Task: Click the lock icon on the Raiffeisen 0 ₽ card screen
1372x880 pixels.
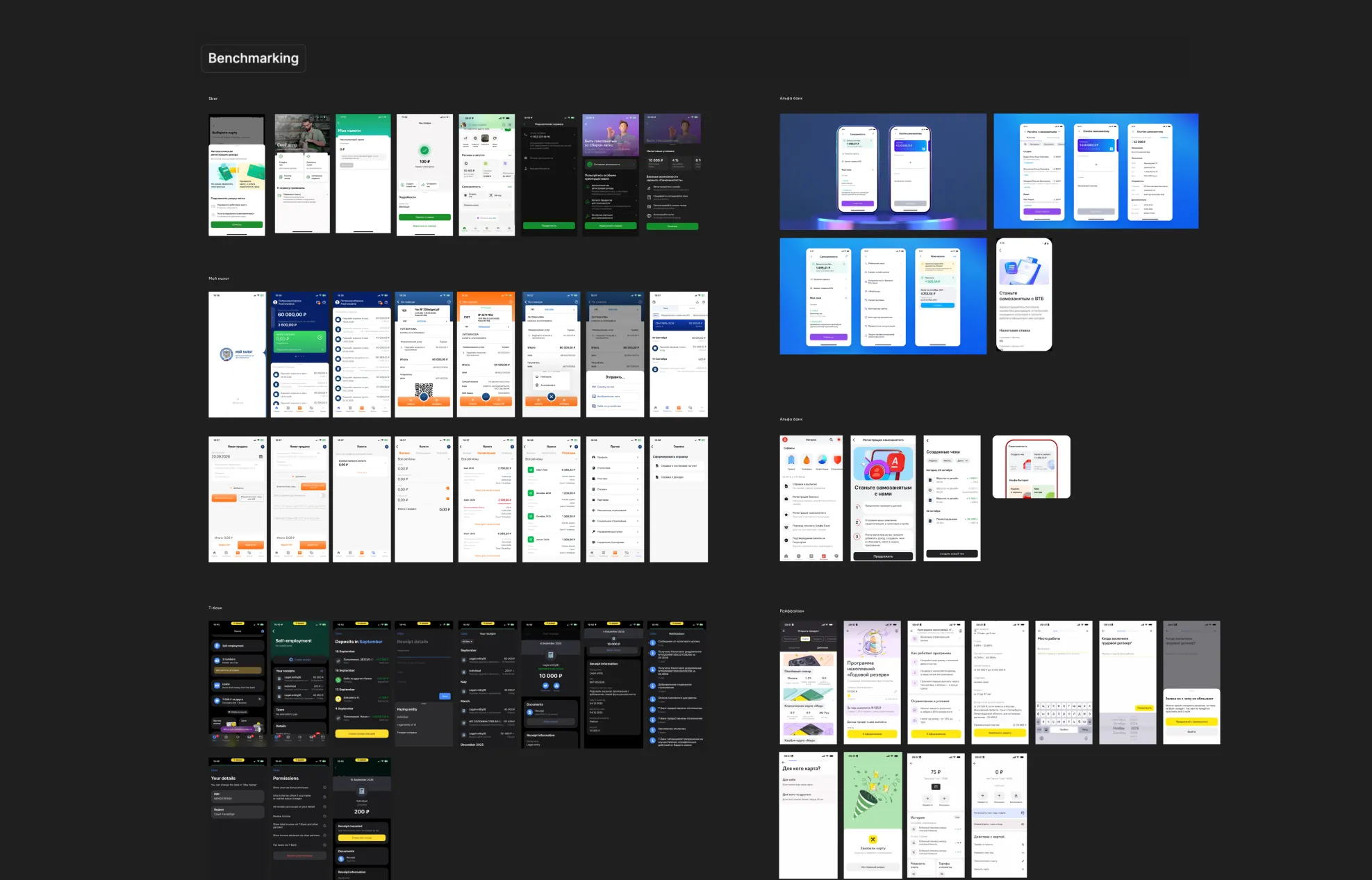Action: (1016, 796)
